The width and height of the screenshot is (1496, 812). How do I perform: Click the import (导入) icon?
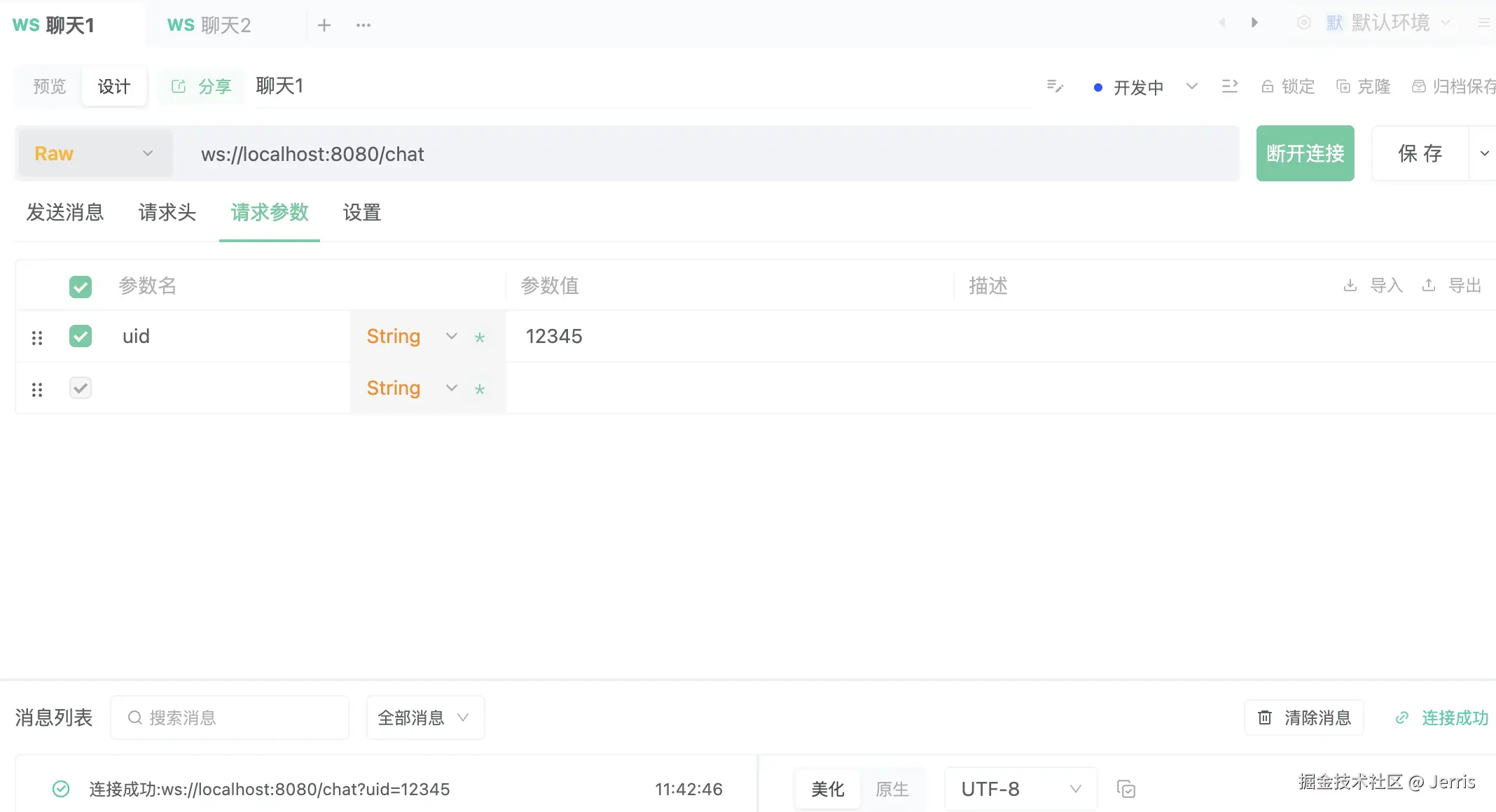[1350, 286]
